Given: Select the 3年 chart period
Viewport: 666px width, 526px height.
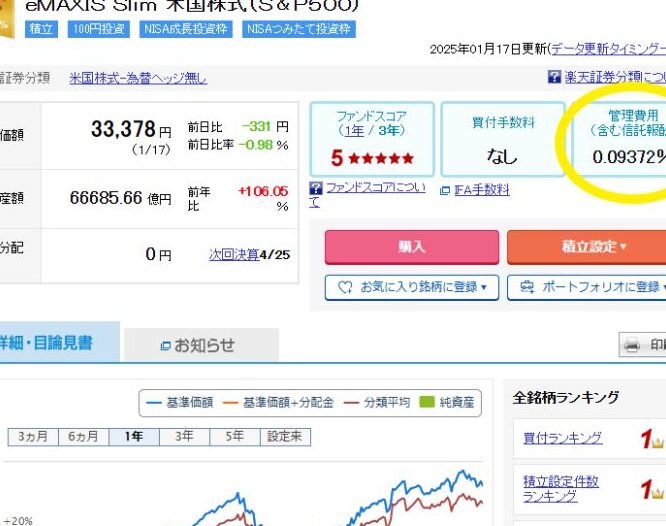Looking at the screenshot, I should point(184,437).
